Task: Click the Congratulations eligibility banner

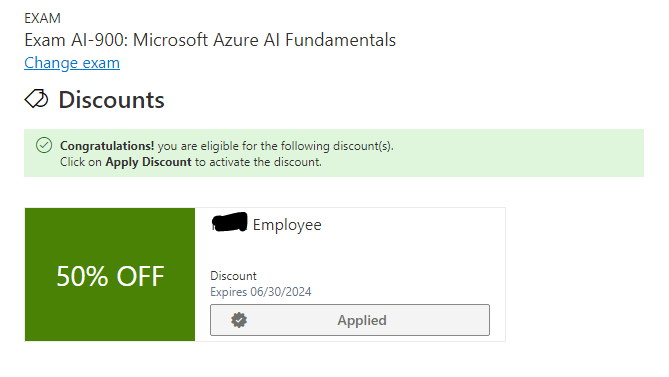Action: 334,153
